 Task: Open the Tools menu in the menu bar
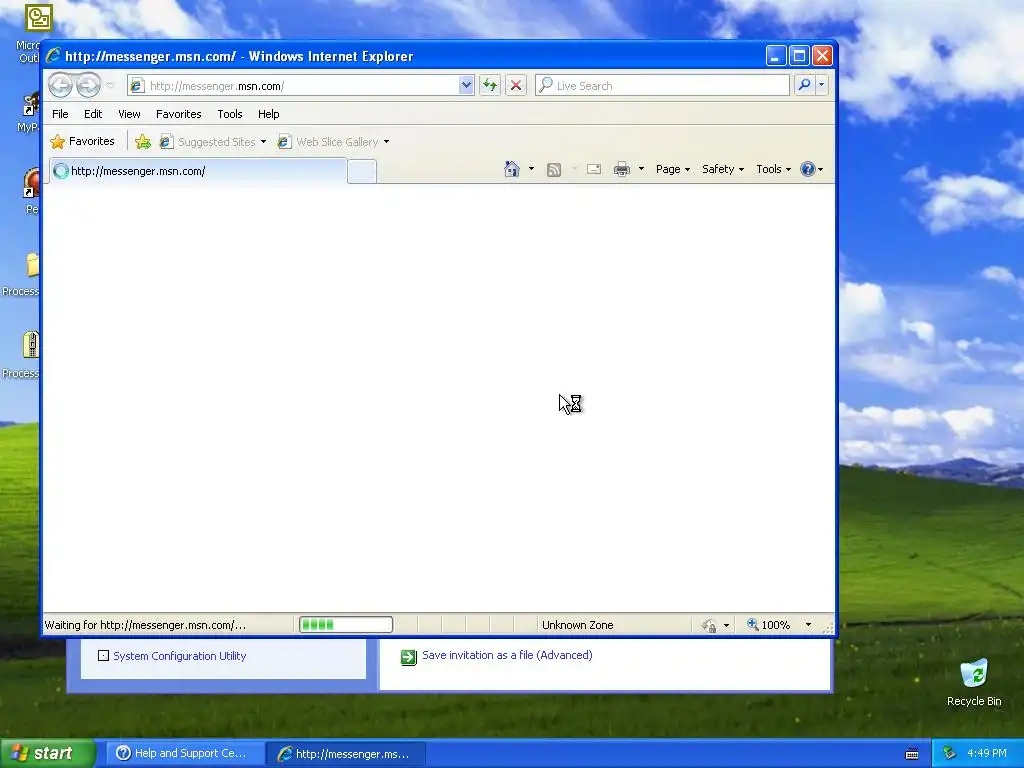point(230,114)
